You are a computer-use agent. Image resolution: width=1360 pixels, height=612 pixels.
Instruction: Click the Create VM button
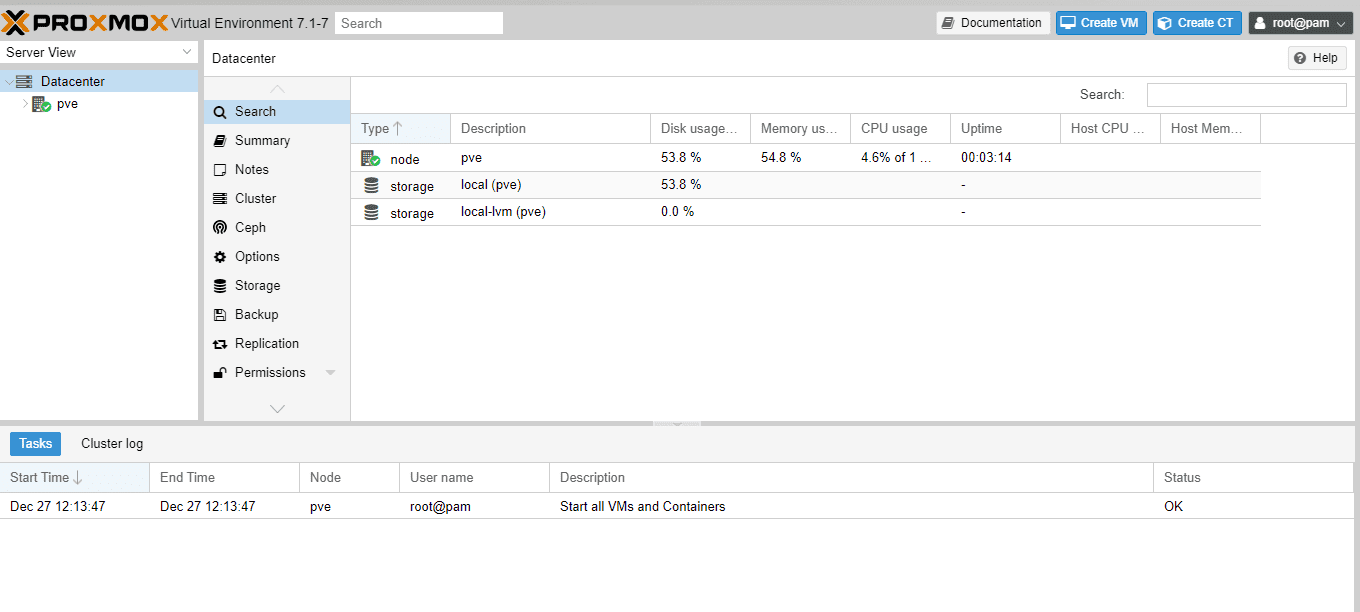(x=1101, y=23)
